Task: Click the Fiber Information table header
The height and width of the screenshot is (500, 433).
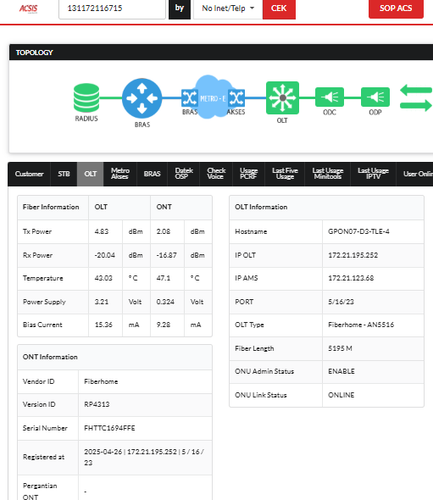Action: (51, 207)
